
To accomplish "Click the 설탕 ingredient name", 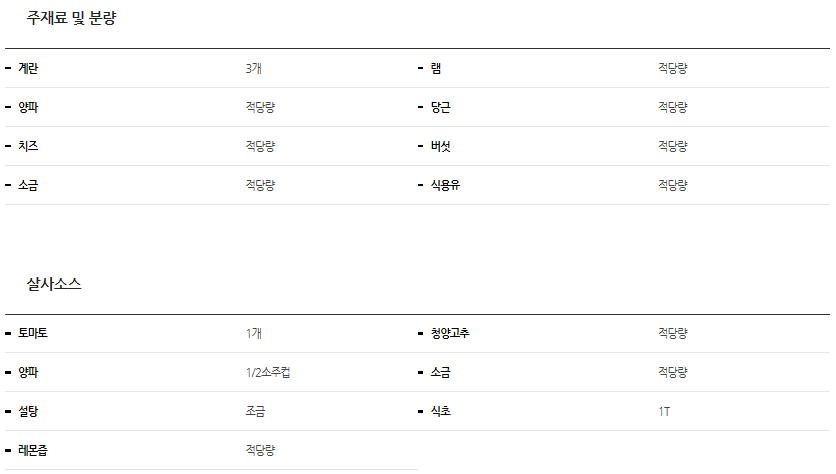I will 28,412.
